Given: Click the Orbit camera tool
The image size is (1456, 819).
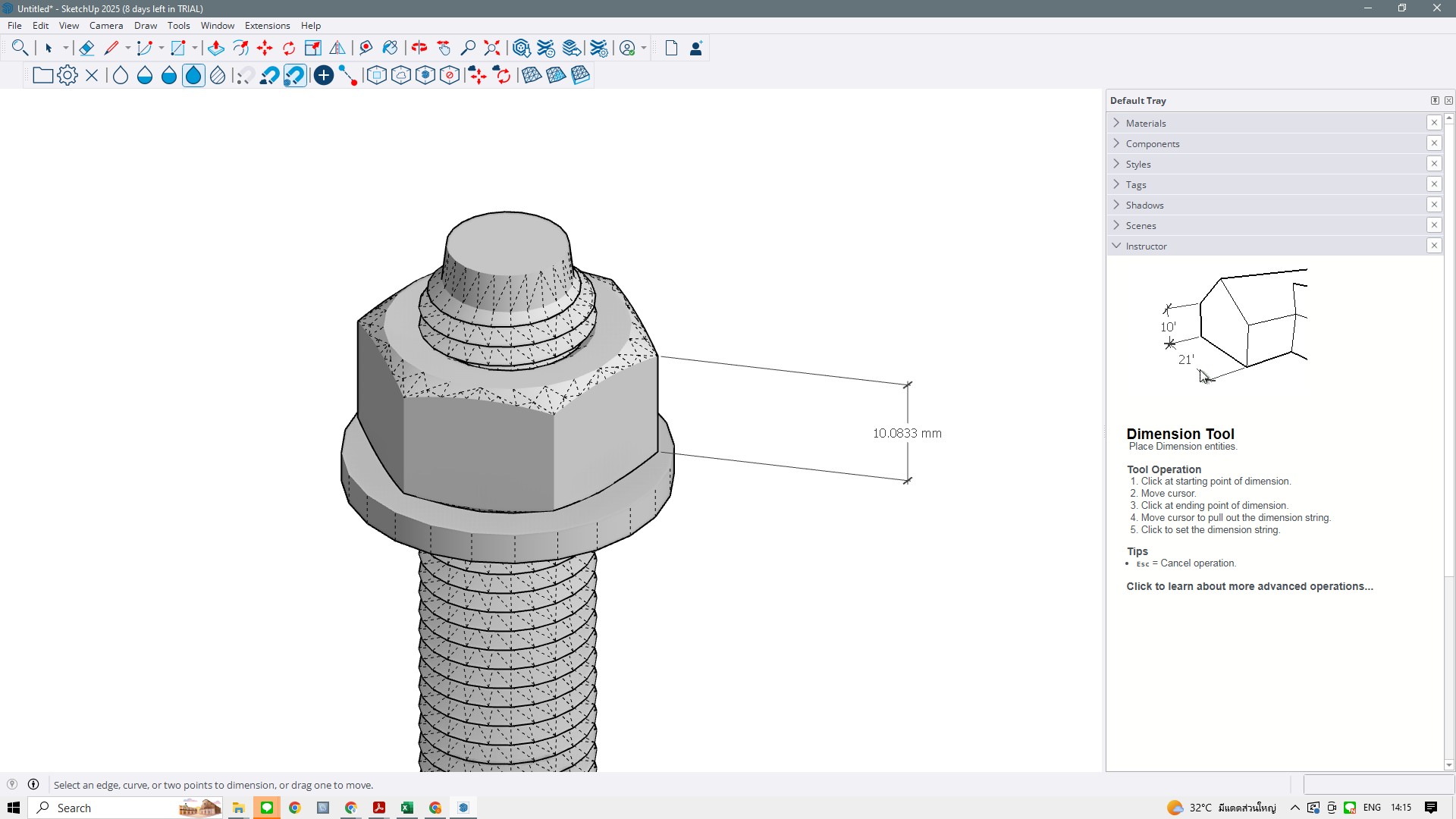Looking at the screenshot, I should point(419,49).
